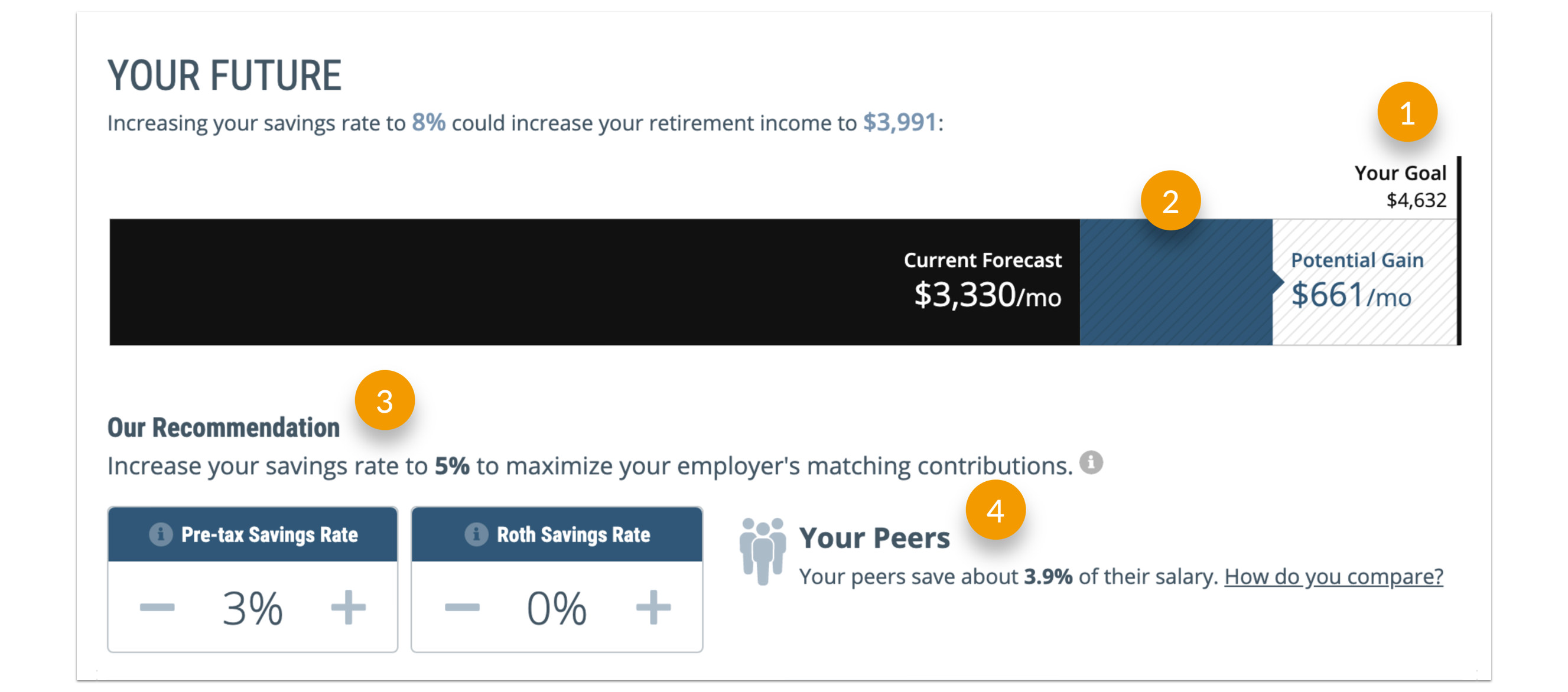Image resolution: width=1568 pixels, height=692 pixels.
Task: Click the Pre-tax 3% value field
Action: [252, 608]
